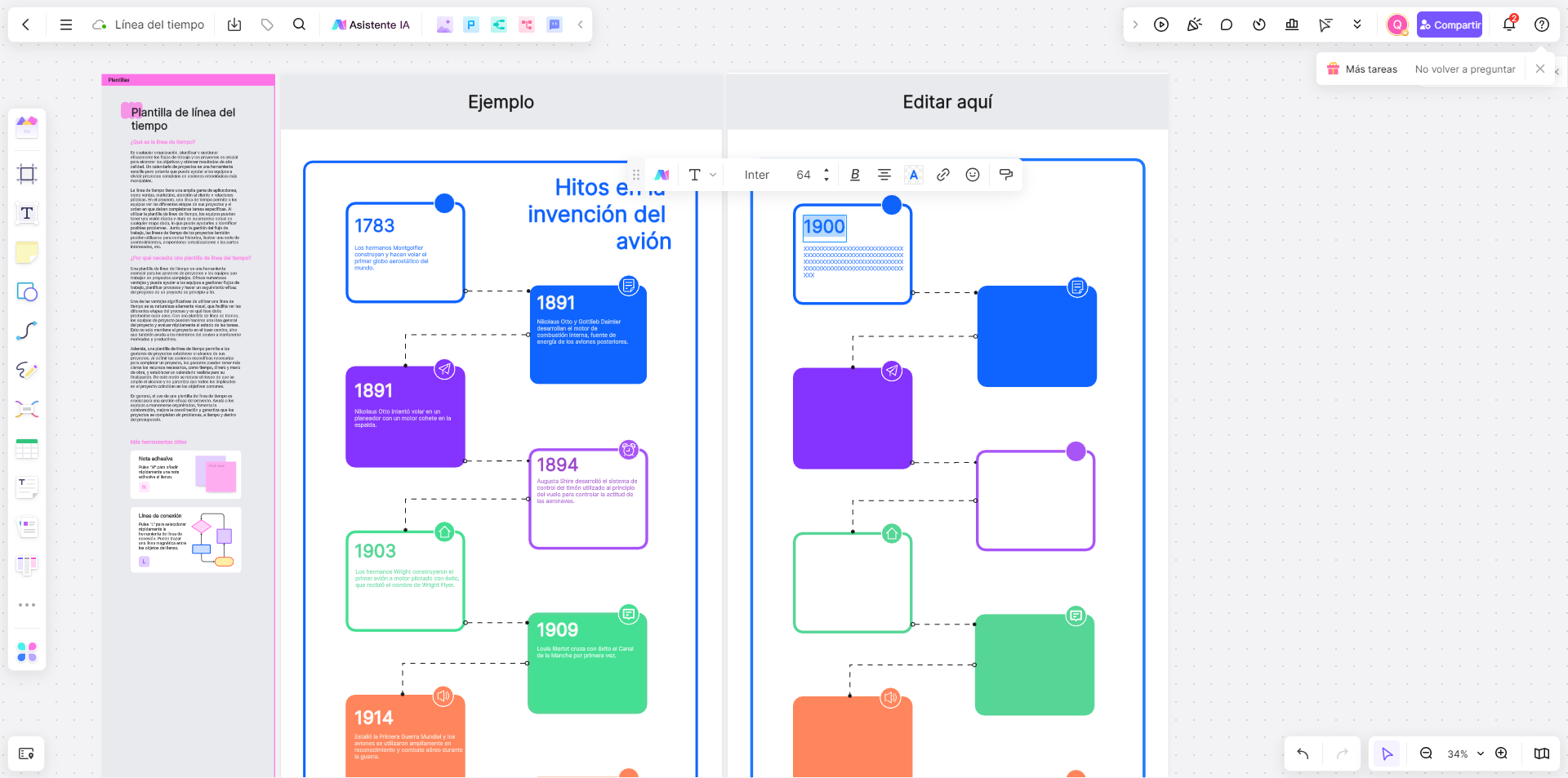This screenshot has width=1568, height=778.
Task: Select the Table tool
Action: (x=27, y=448)
